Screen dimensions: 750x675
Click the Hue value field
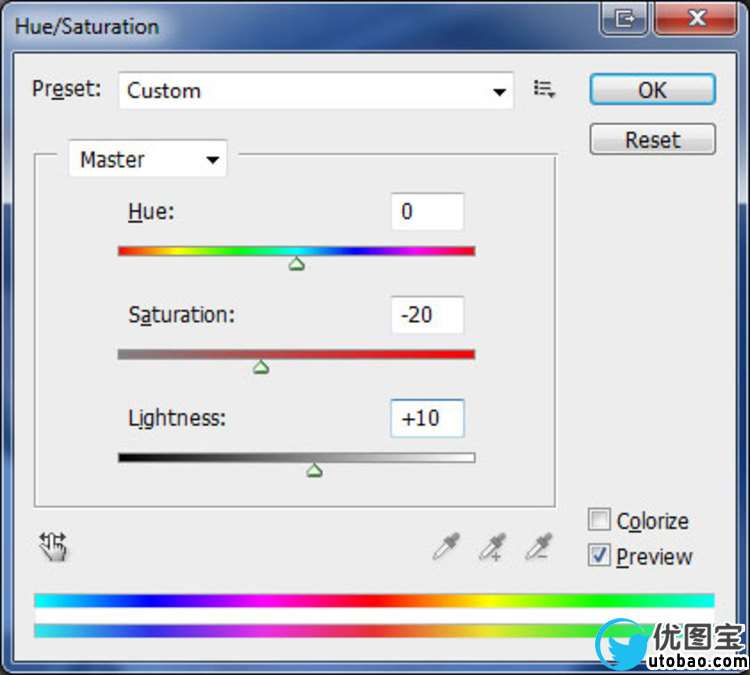pos(427,211)
